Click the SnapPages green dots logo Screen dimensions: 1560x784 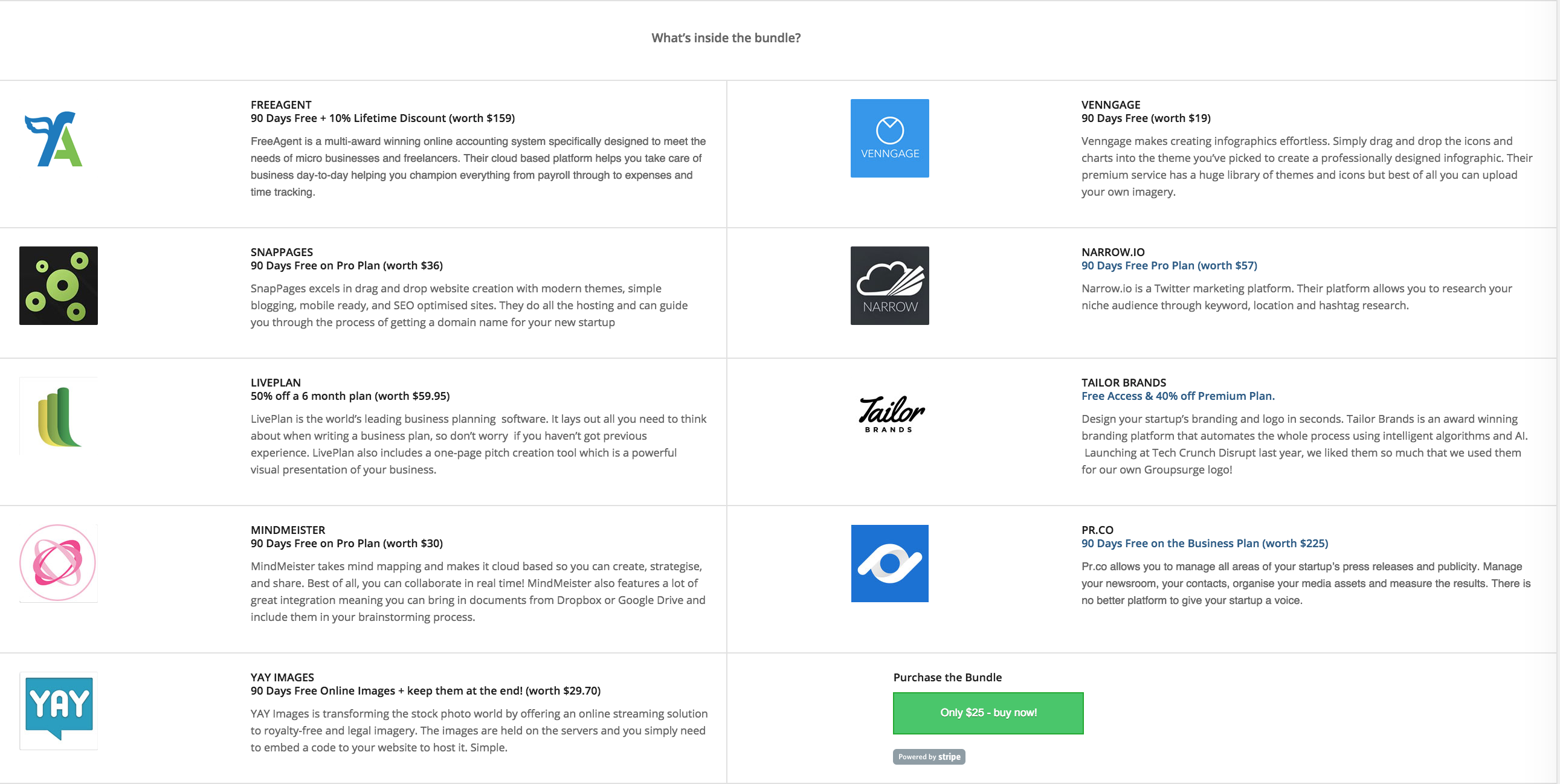click(58, 285)
